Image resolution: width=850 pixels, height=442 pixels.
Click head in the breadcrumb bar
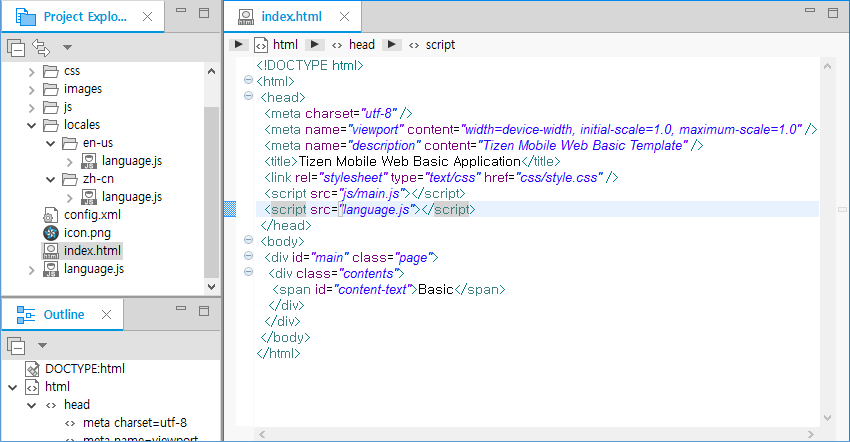(362, 45)
